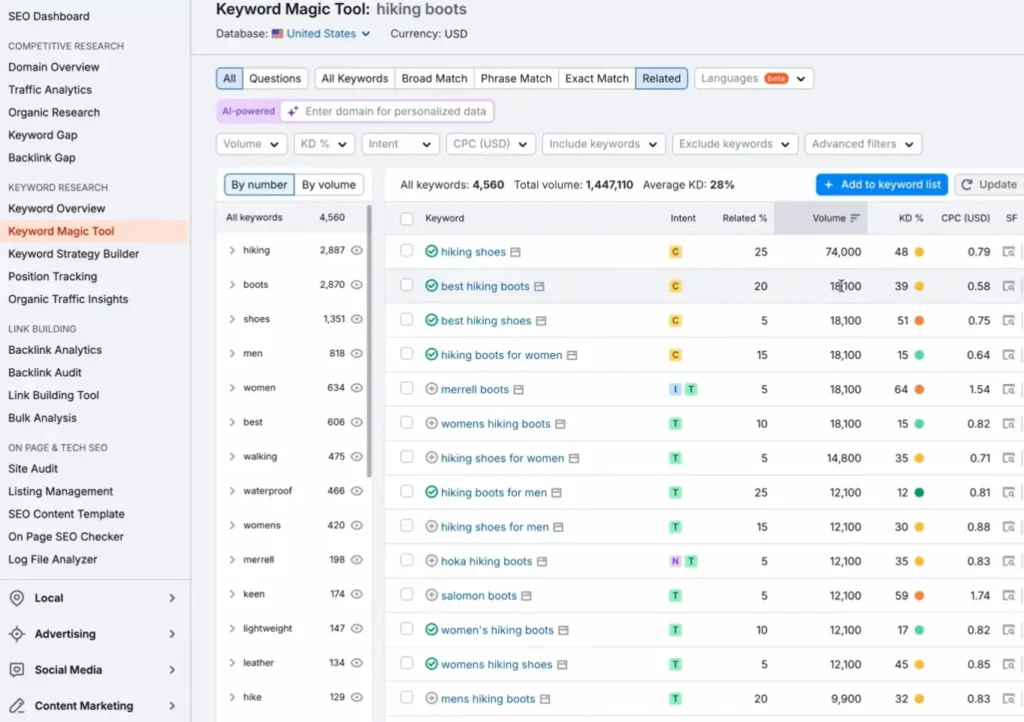Click the Informational intent badge for merrell boots
The height and width of the screenshot is (722, 1024).
(675, 390)
